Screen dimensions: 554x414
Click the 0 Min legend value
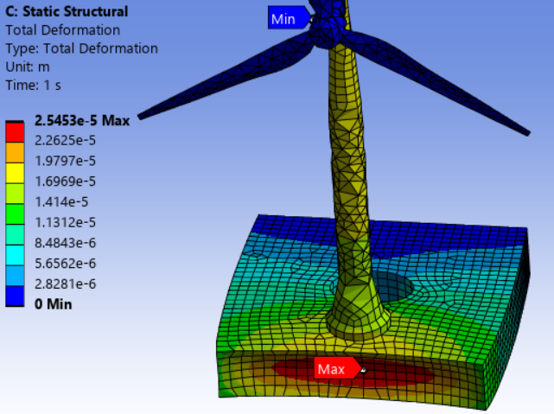point(53,304)
